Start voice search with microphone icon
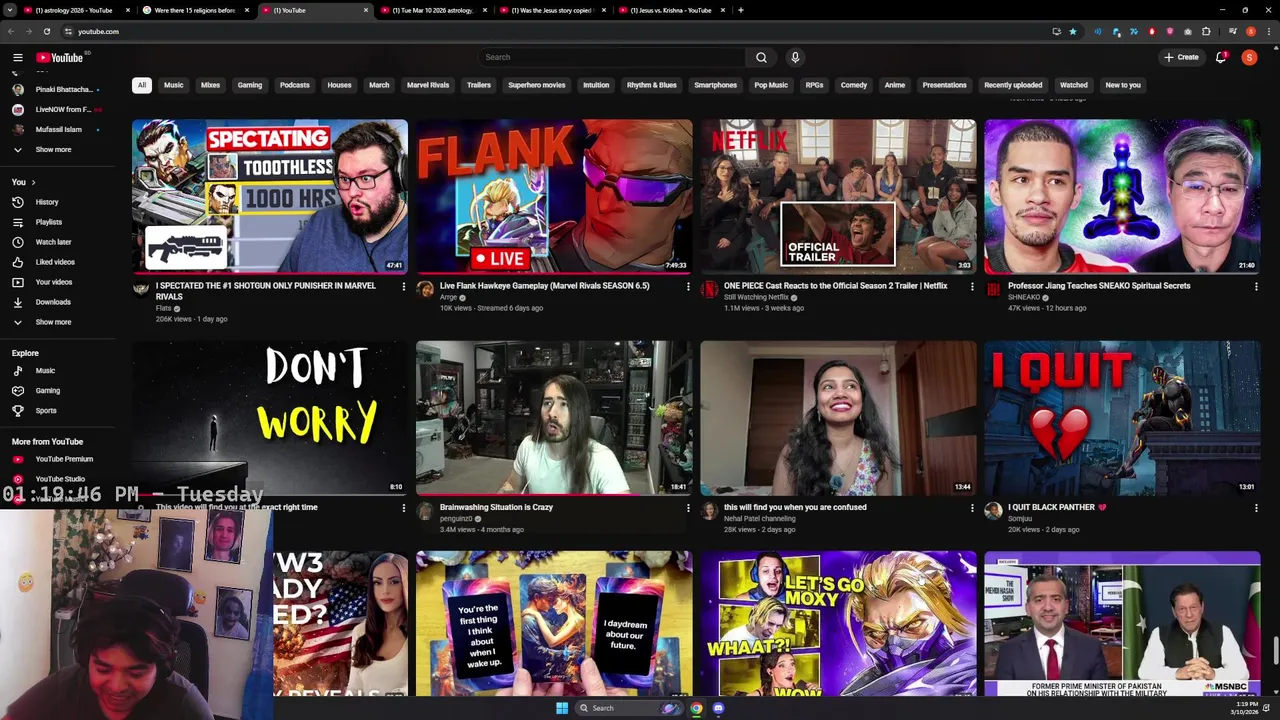The width and height of the screenshot is (1280, 720). pyautogui.click(x=795, y=57)
